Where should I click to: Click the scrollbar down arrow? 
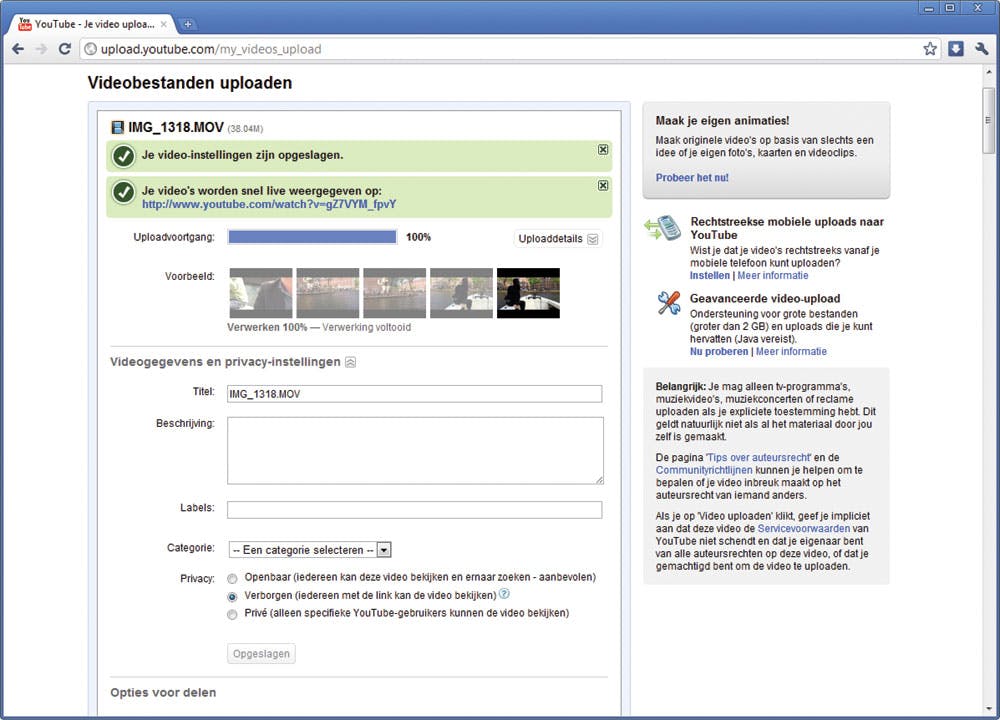989,709
